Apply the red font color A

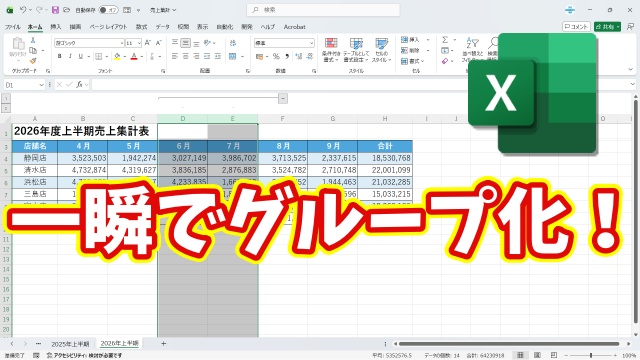[x=134, y=56]
